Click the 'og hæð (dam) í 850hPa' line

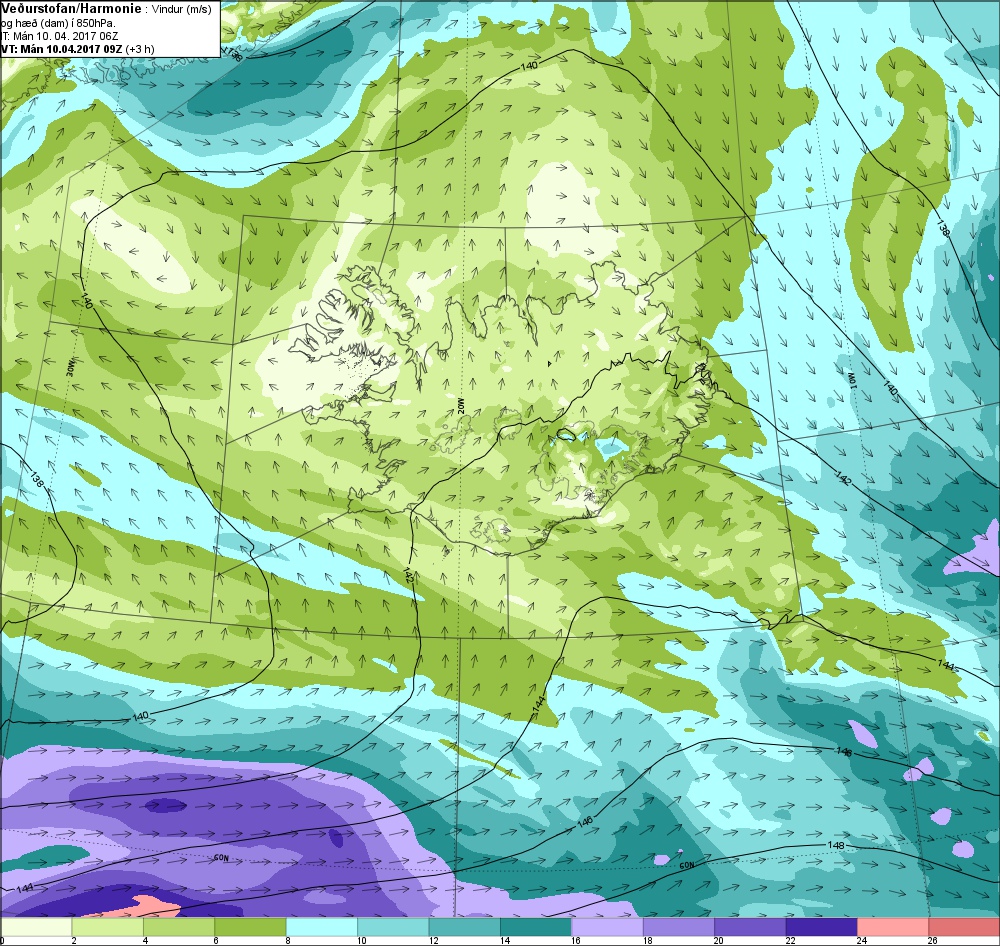click(x=58, y=23)
